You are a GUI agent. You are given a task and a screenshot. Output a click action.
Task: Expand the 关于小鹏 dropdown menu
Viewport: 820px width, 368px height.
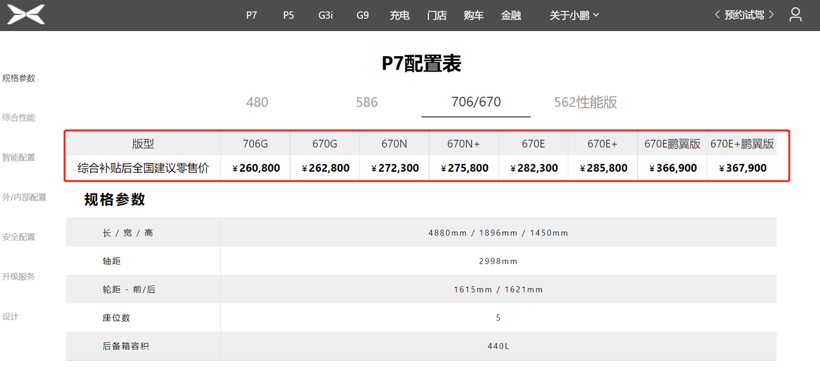tap(574, 15)
